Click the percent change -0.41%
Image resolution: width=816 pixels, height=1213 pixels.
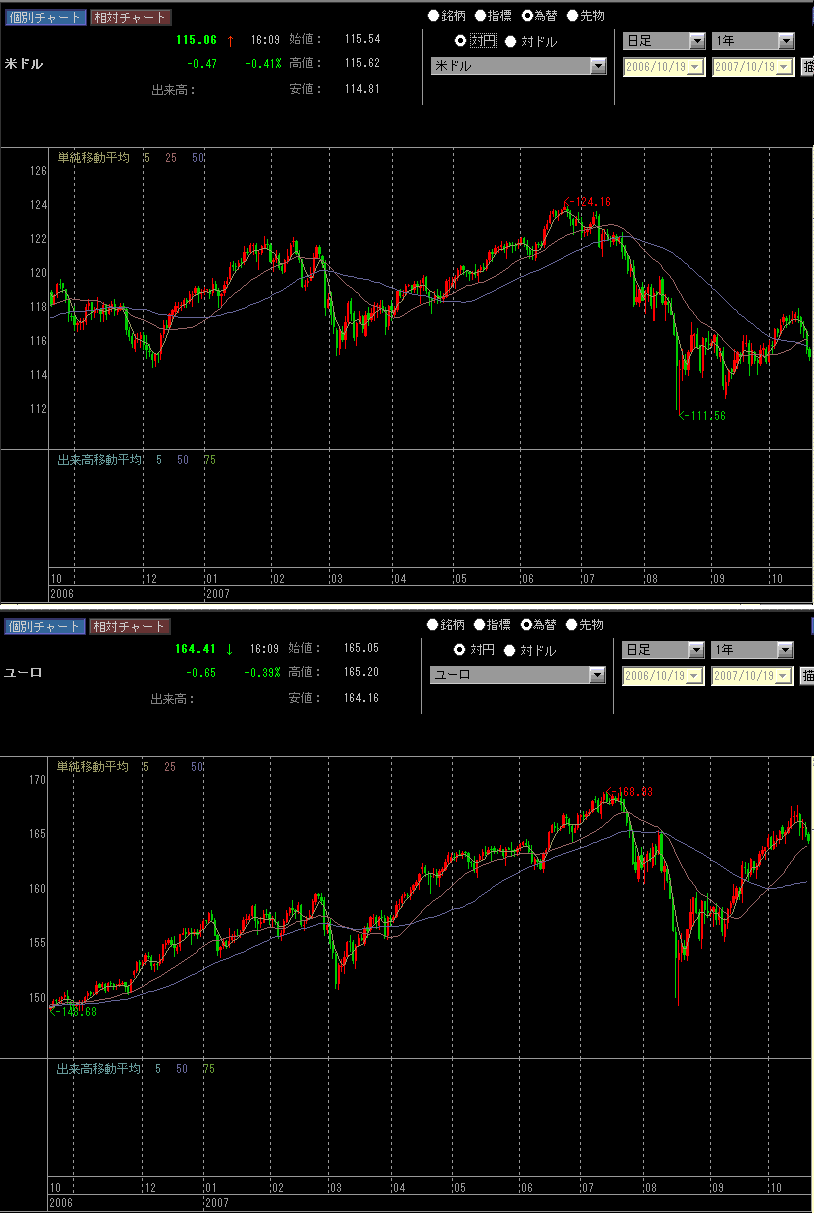pyautogui.click(x=263, y=64)
